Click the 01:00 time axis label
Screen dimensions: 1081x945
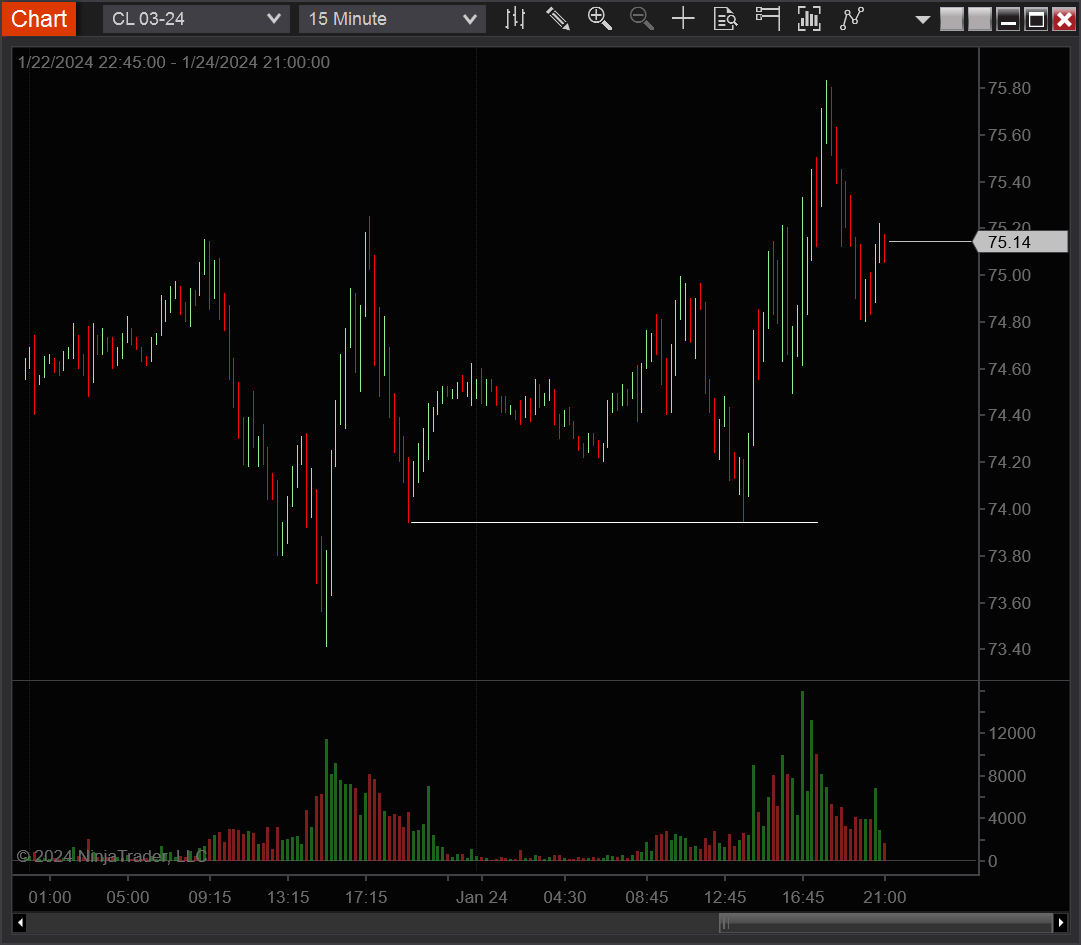50,897
